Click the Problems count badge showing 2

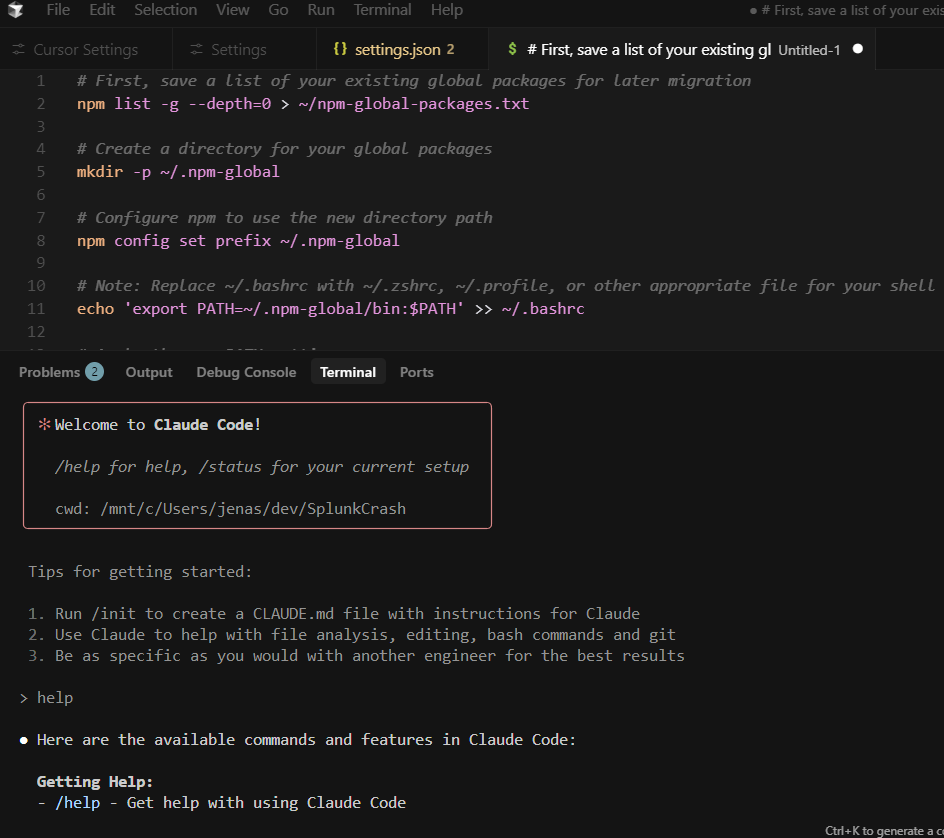(94, 372)
